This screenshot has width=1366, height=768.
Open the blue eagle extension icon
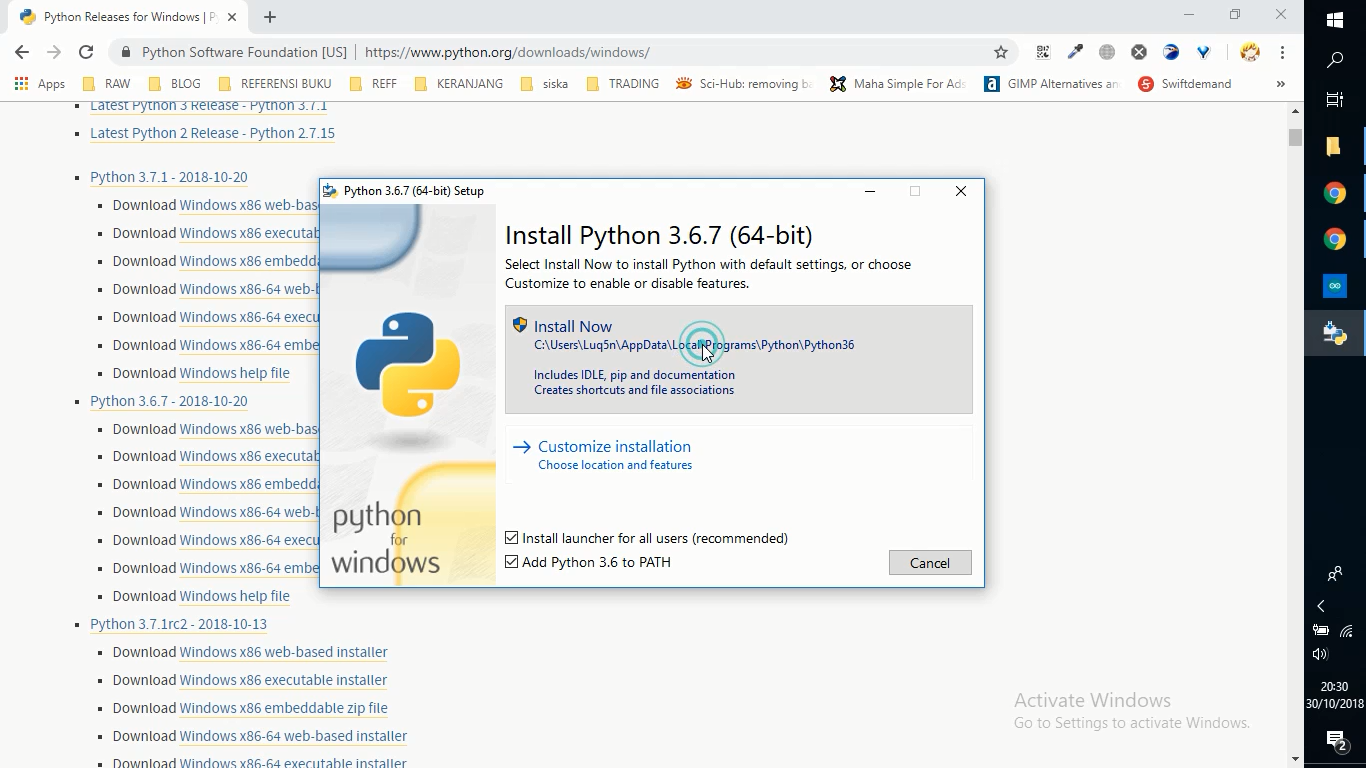point(1171,52)
